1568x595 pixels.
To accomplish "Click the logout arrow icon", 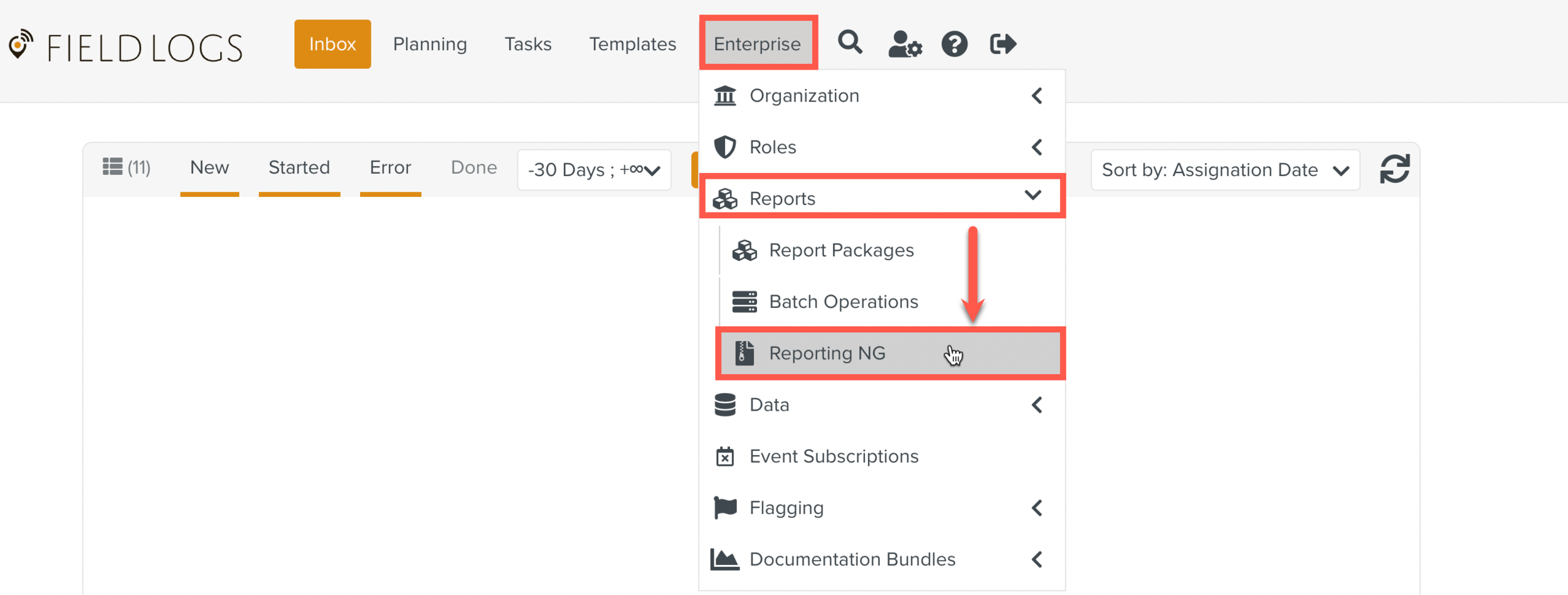I will click(1002, 45).
